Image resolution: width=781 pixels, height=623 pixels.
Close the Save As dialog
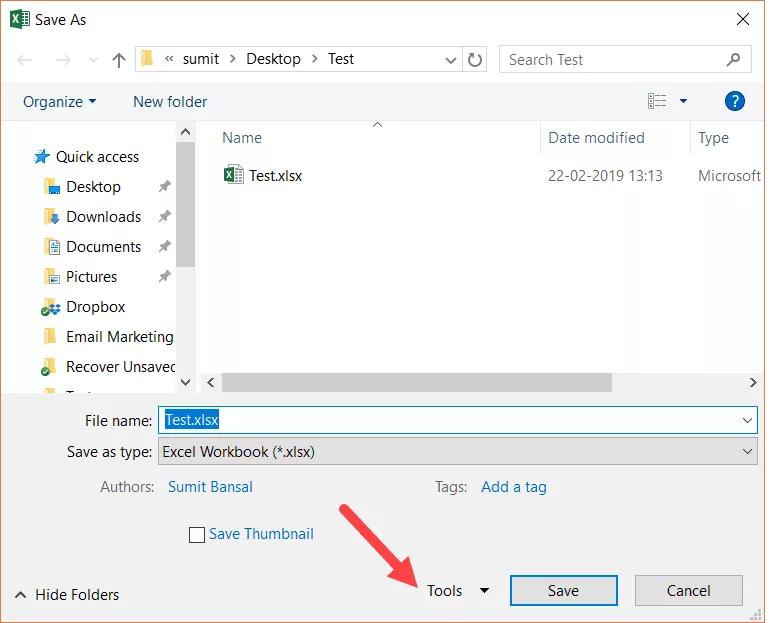coord(743,19)
